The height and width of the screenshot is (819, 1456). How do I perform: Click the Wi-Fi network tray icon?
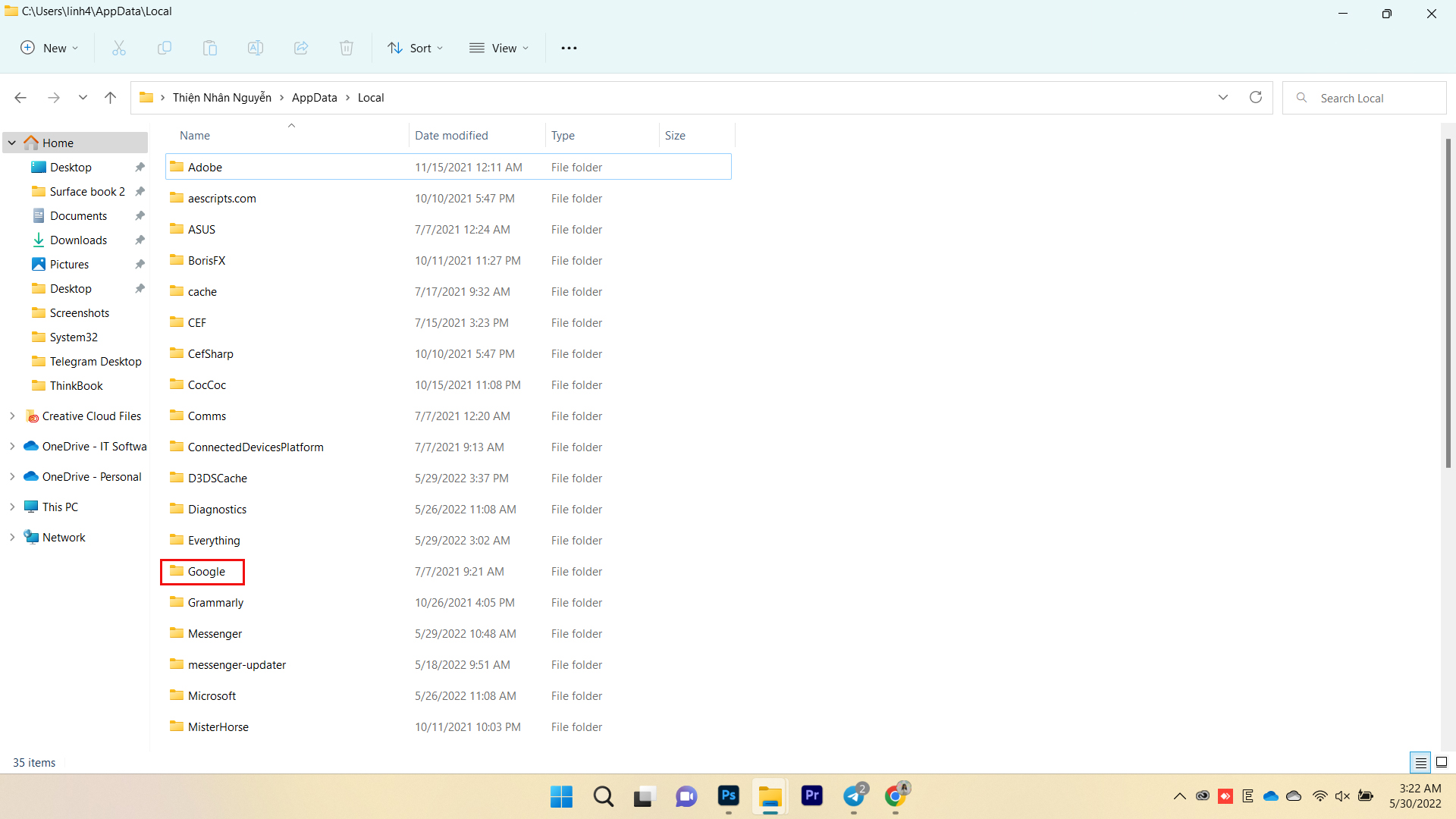(1319, 796)
